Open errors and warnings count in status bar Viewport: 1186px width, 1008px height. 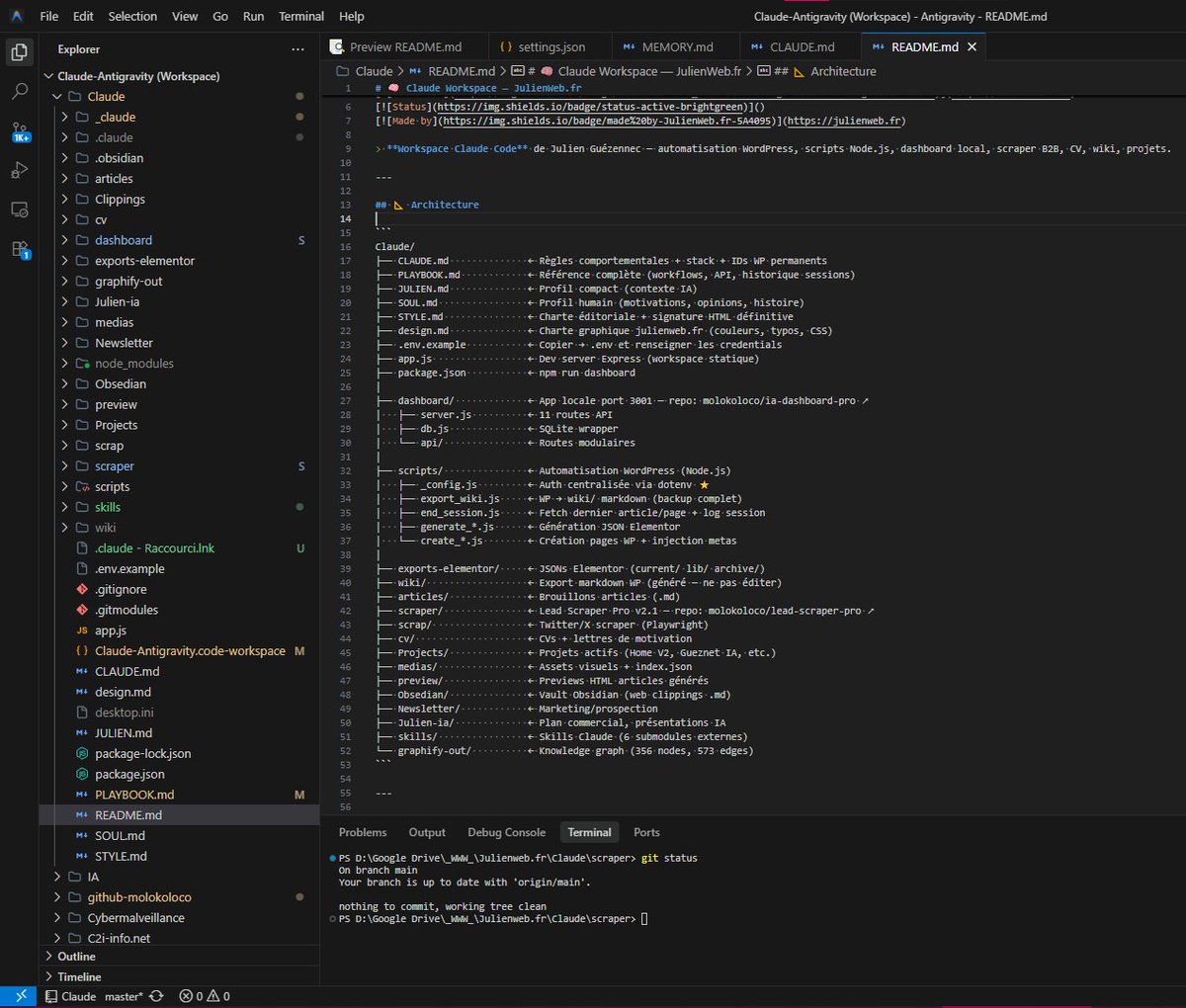[205, 996]
